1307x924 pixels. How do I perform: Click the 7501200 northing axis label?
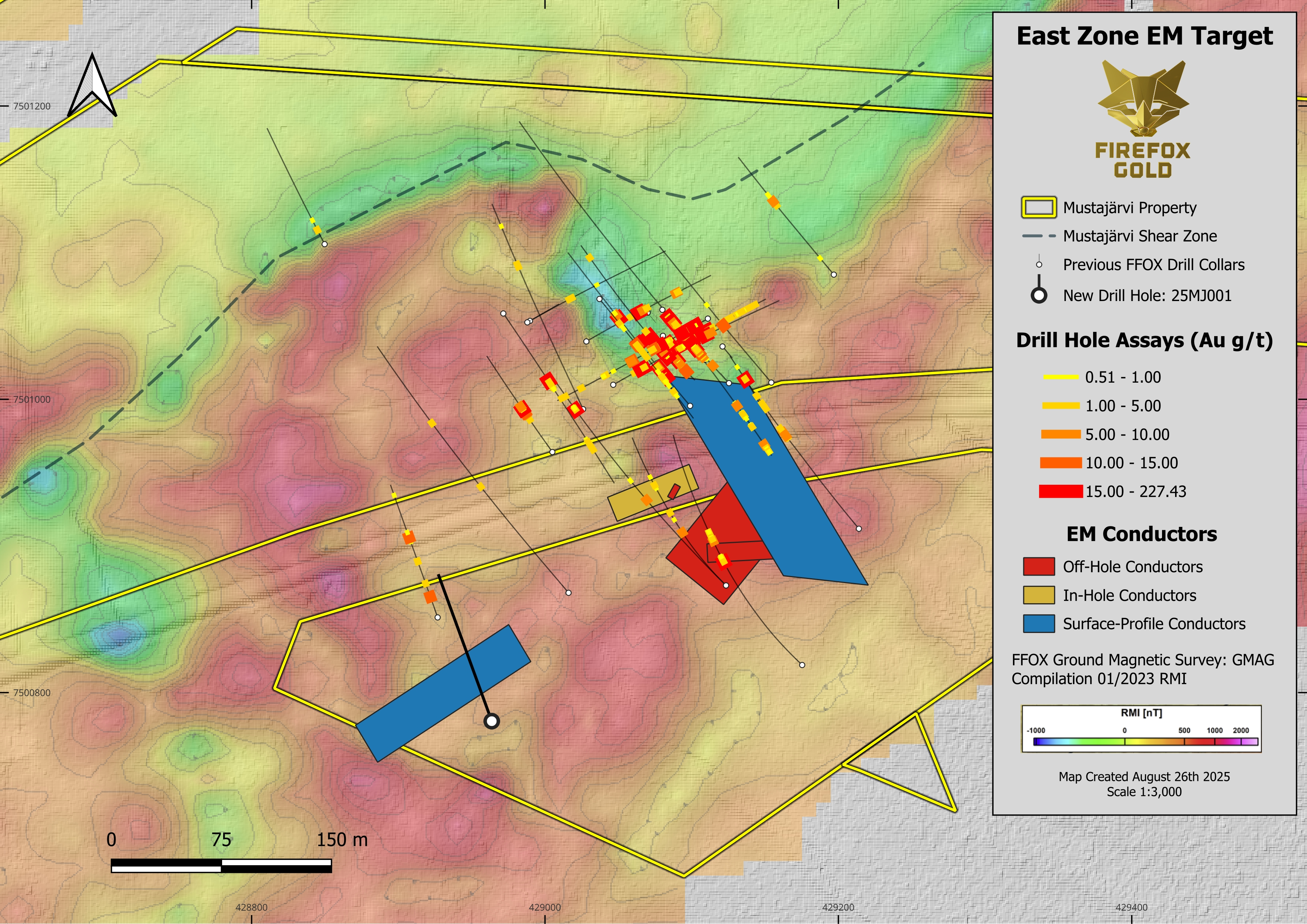32,107
